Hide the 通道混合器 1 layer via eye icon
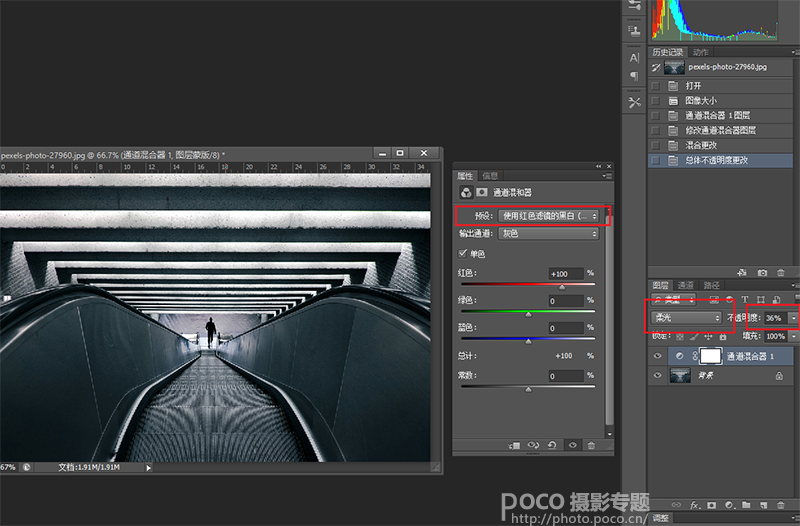This screenshot has height=526, width=800. (657, 356)
